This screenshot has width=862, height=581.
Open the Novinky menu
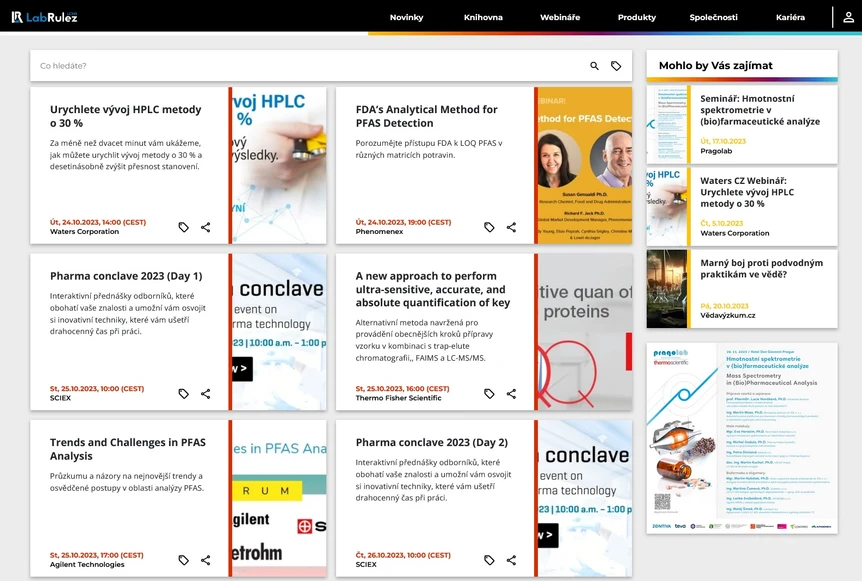click(406, 17)
